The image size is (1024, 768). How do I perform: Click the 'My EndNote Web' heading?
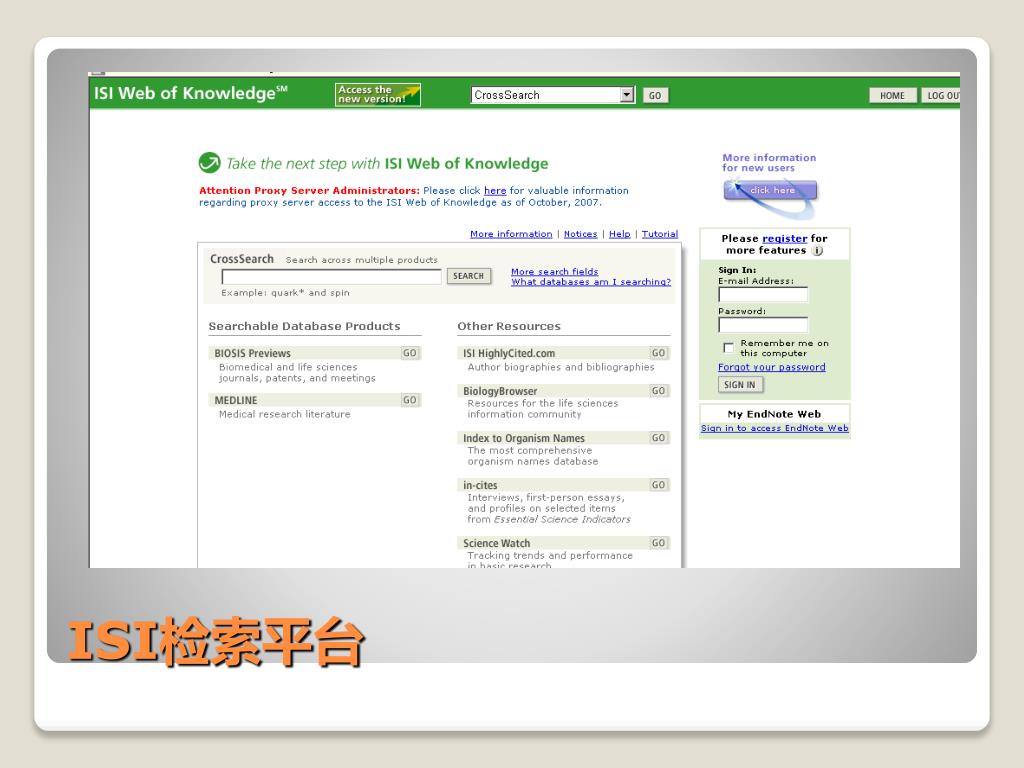tap(774, 414)
